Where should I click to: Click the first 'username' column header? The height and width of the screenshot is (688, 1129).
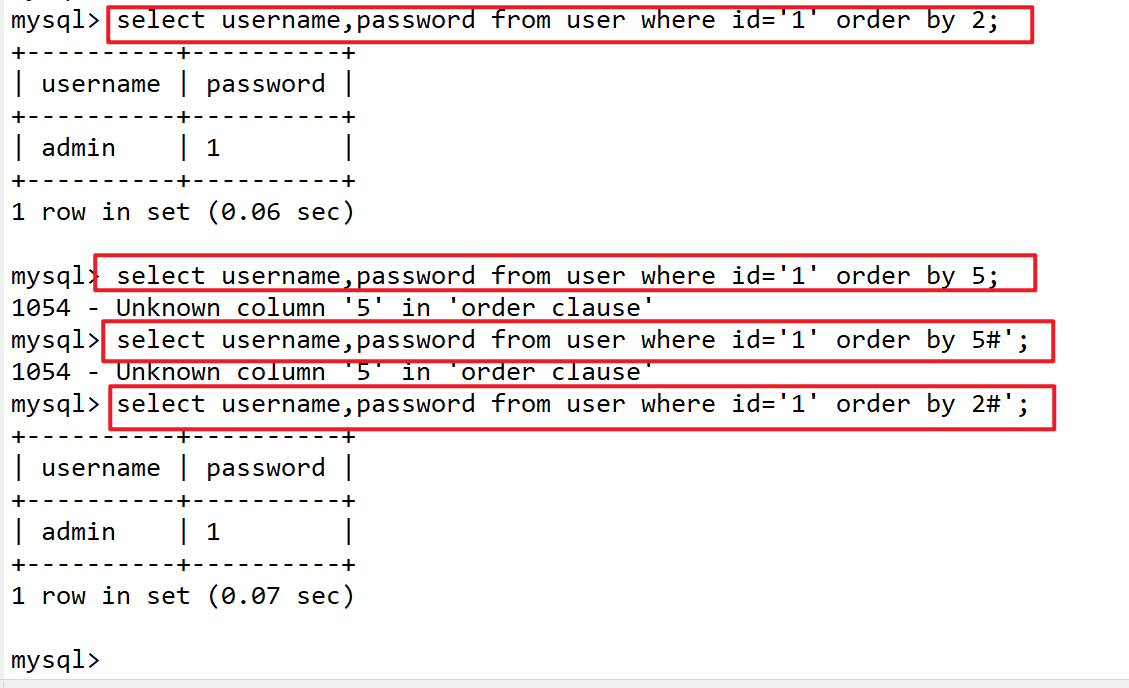point(101,84)
